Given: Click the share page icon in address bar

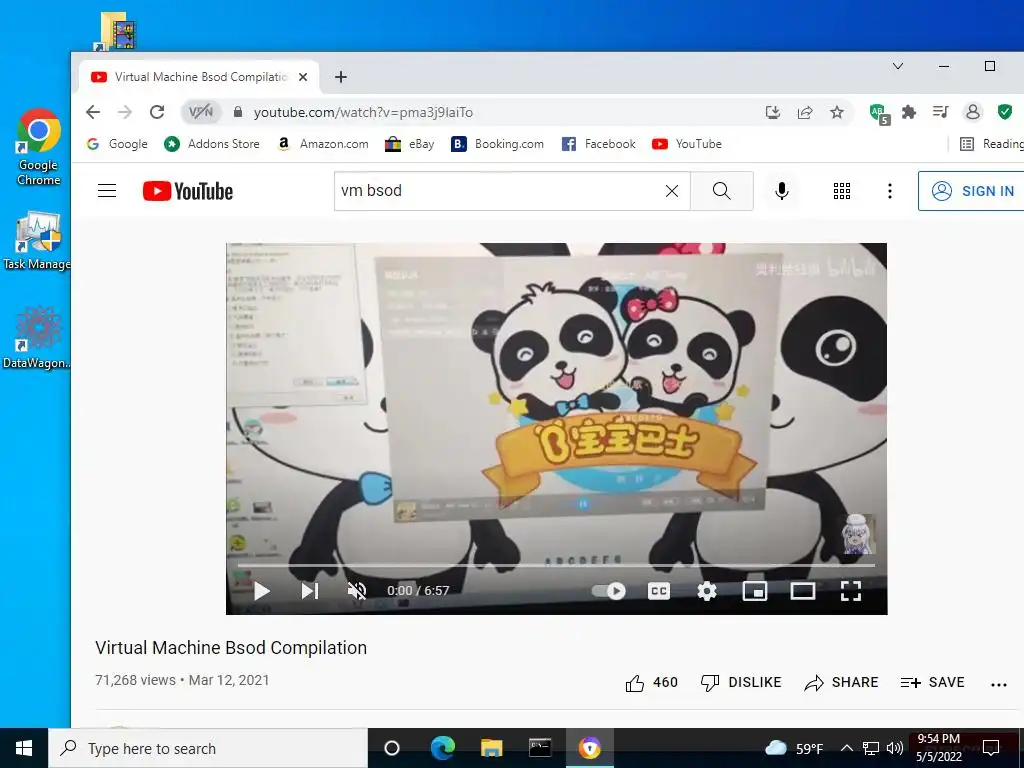Looking at the screenshot, I should point(805,112).
